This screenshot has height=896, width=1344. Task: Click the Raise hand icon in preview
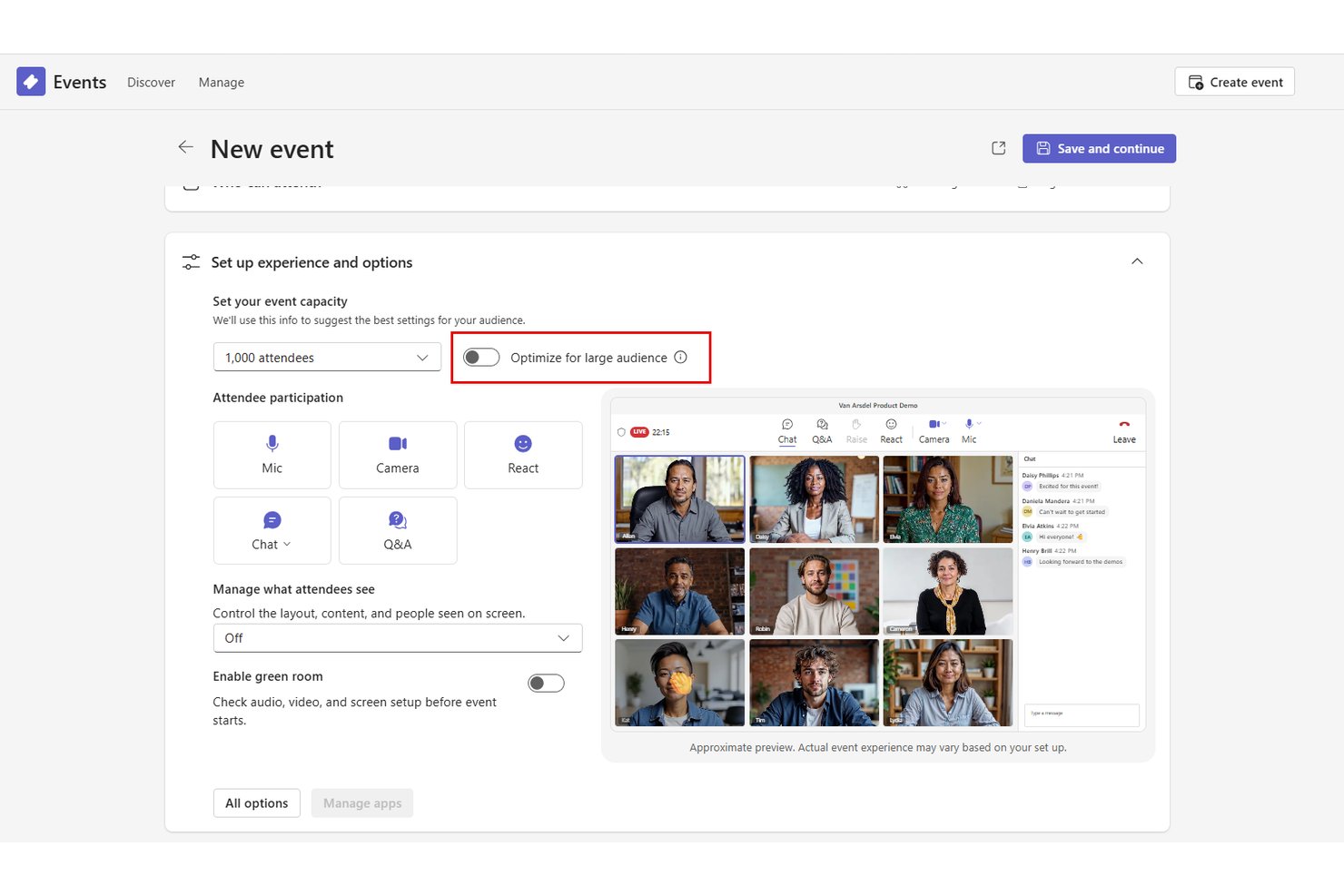[x=856, y=425]
